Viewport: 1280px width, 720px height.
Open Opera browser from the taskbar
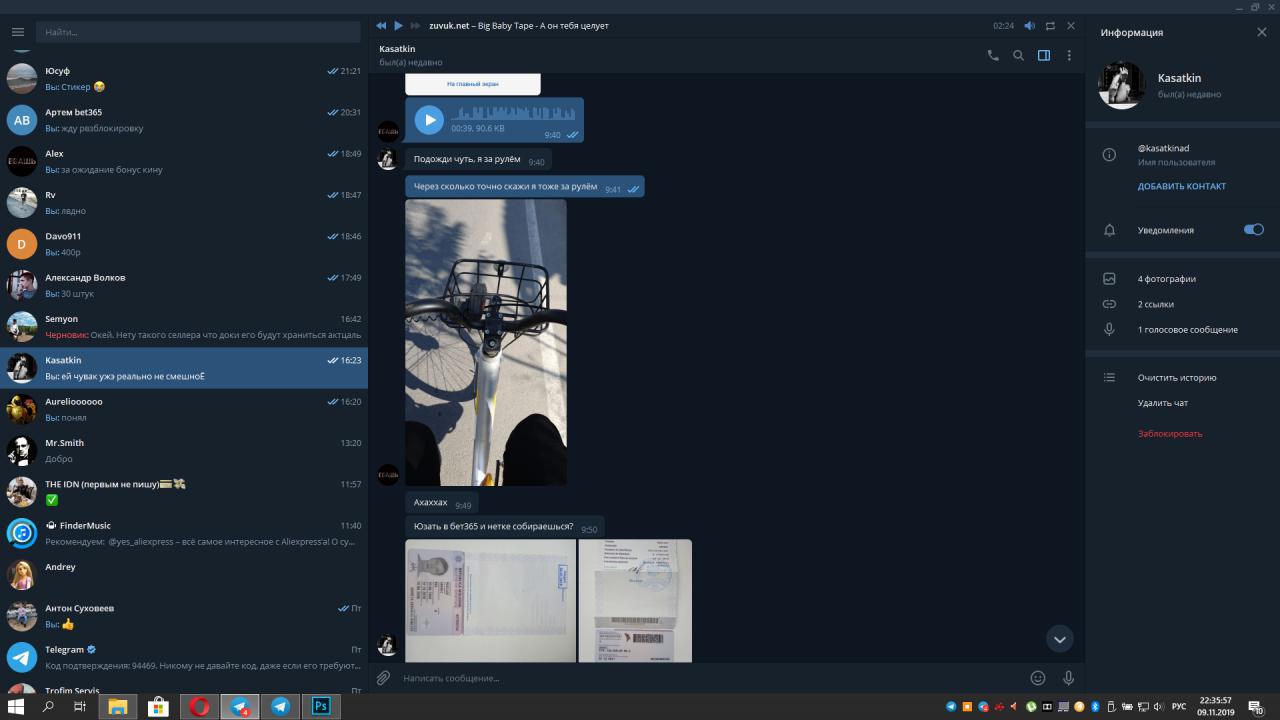click(x=199, y=707)
